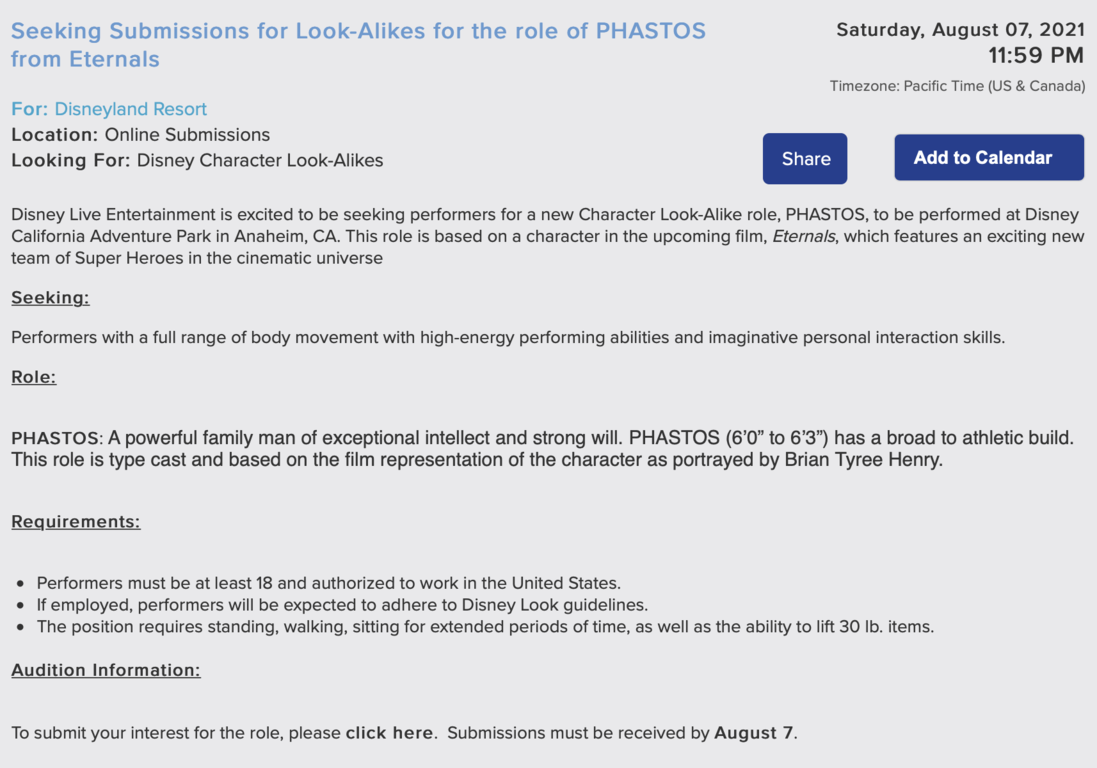This screenshot has width=1097, height=768.
Task: Click the bold 'August 7' deadline text
Action: 753,733
